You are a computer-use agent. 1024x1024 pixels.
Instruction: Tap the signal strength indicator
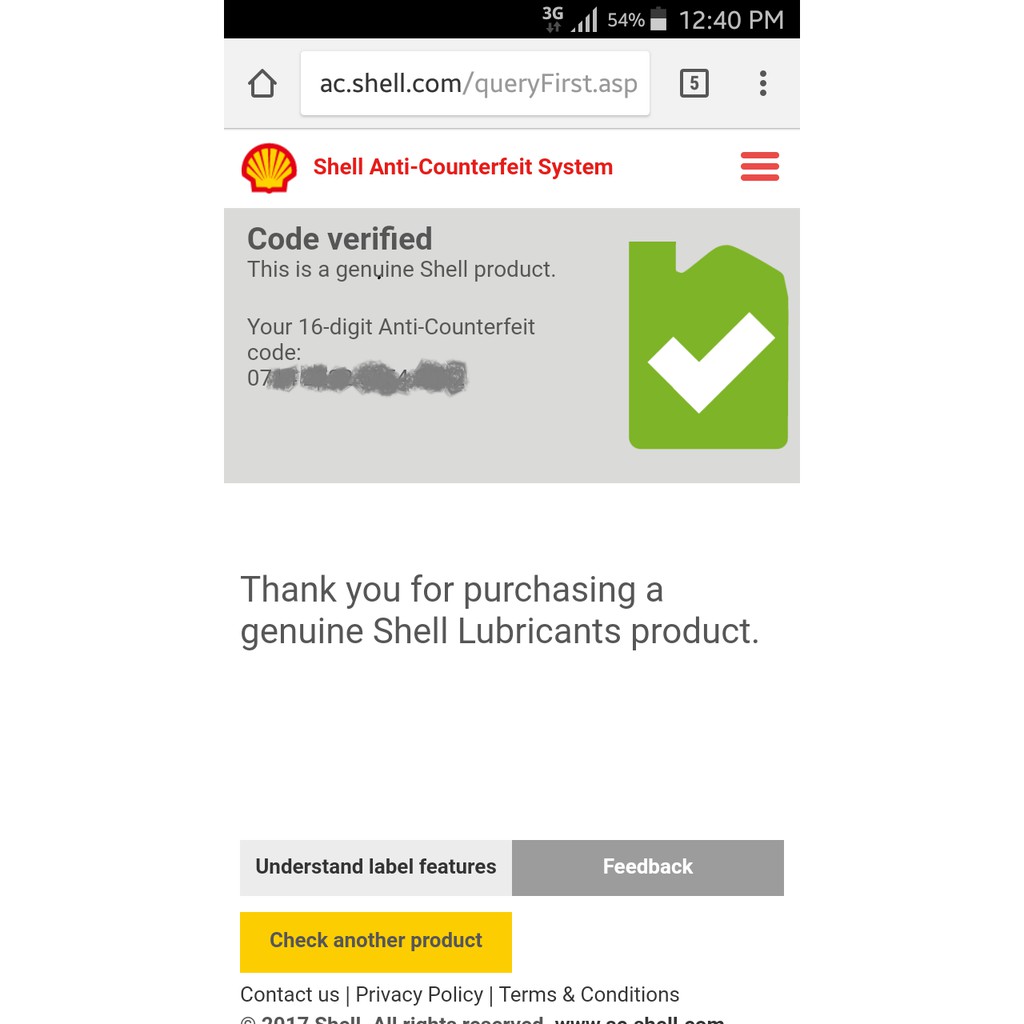pos(584,20)
